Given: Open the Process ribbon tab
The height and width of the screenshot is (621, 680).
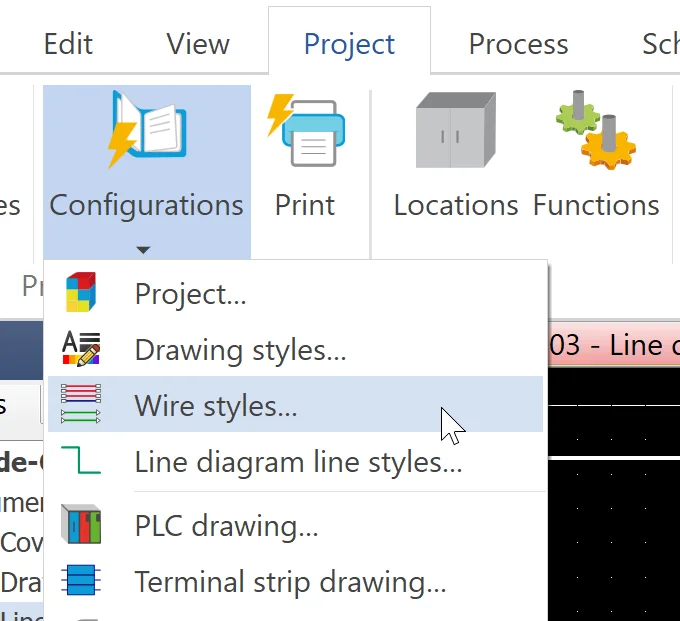Looking at the screenshot, I should [518, 44].
